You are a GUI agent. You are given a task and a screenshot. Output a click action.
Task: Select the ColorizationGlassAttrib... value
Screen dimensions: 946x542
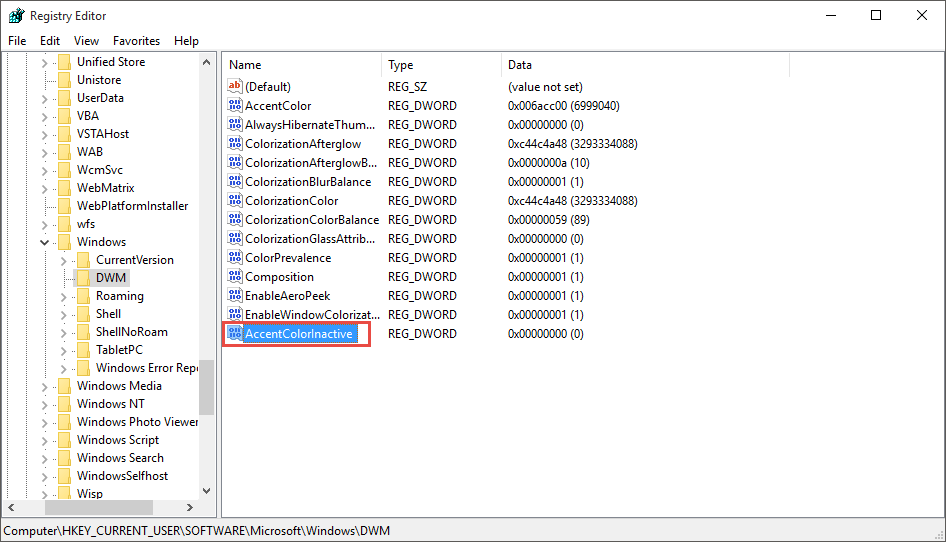310,238
